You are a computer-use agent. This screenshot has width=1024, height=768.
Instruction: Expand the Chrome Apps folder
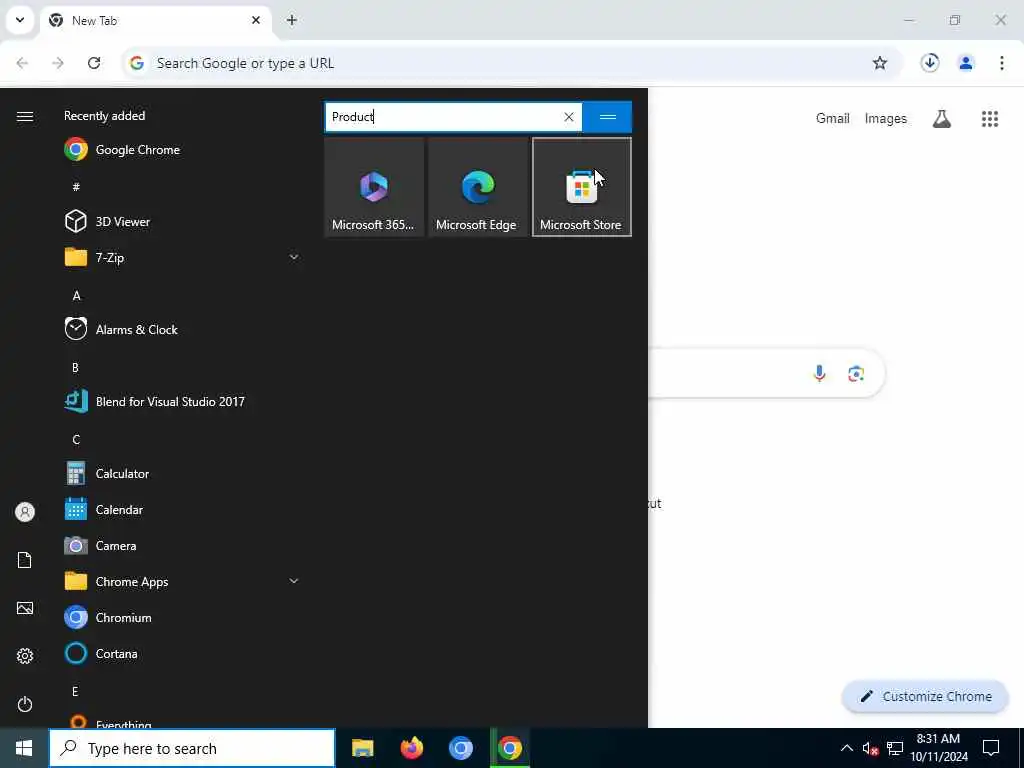tap(182, 581)
